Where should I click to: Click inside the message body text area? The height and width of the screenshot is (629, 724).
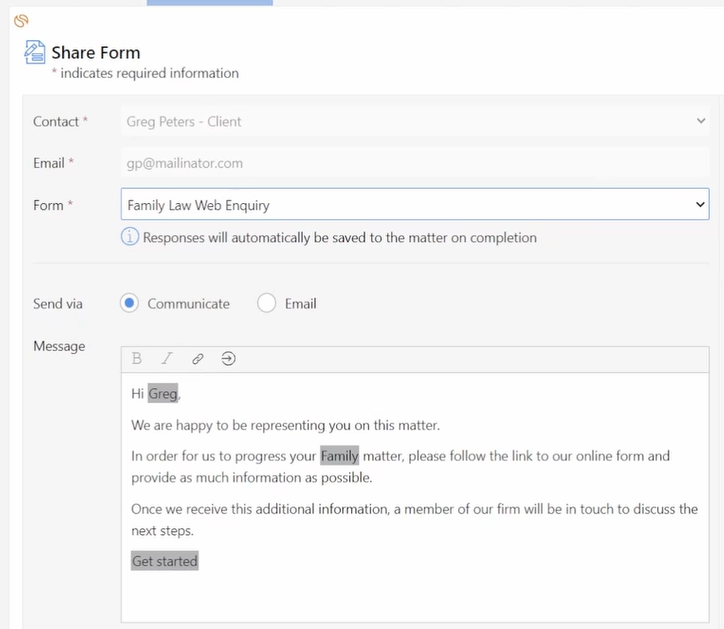pos(415,497)
